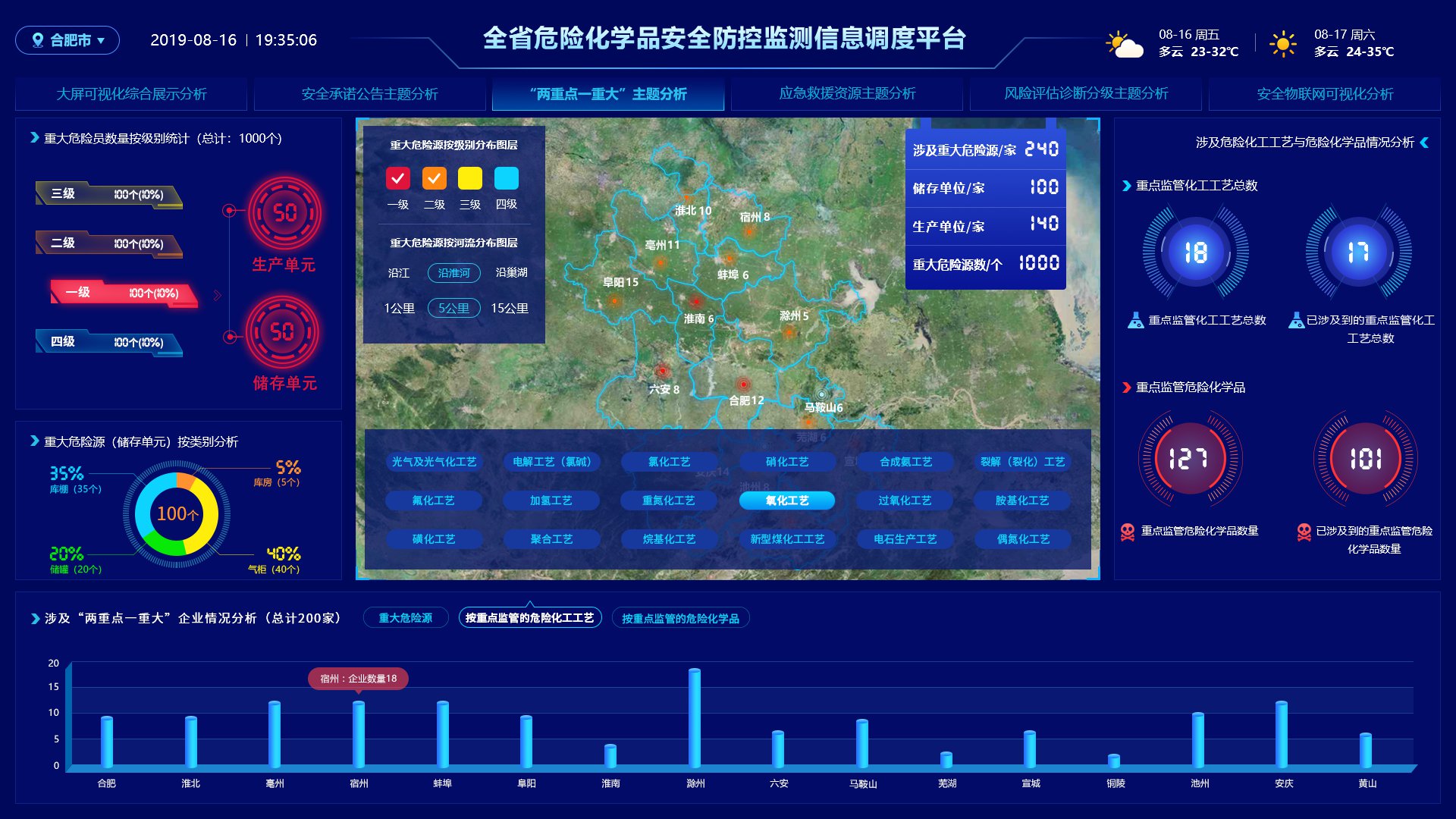Screen dimensions: 1456x819
Task: Click the red gauge showing 127
Action: pyautogui.click(x=1189, y=458)
